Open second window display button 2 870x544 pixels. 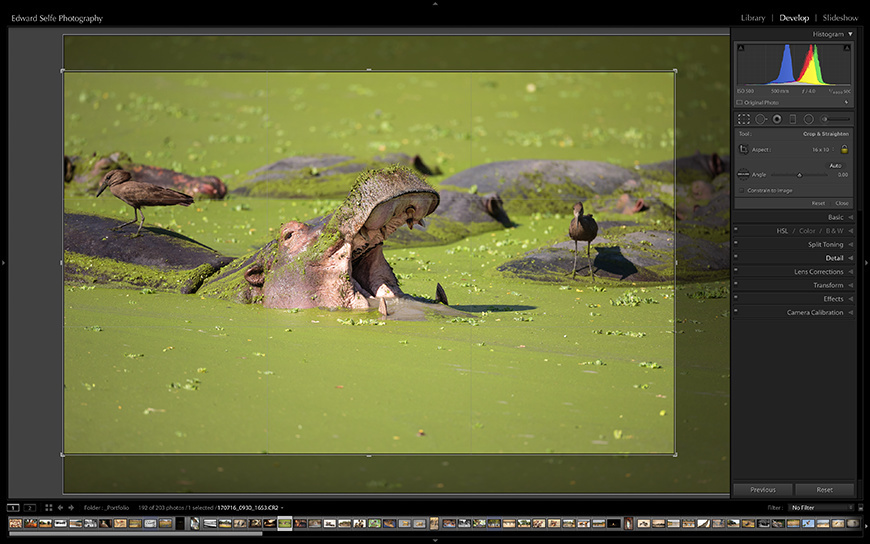[x=30, y=507]
